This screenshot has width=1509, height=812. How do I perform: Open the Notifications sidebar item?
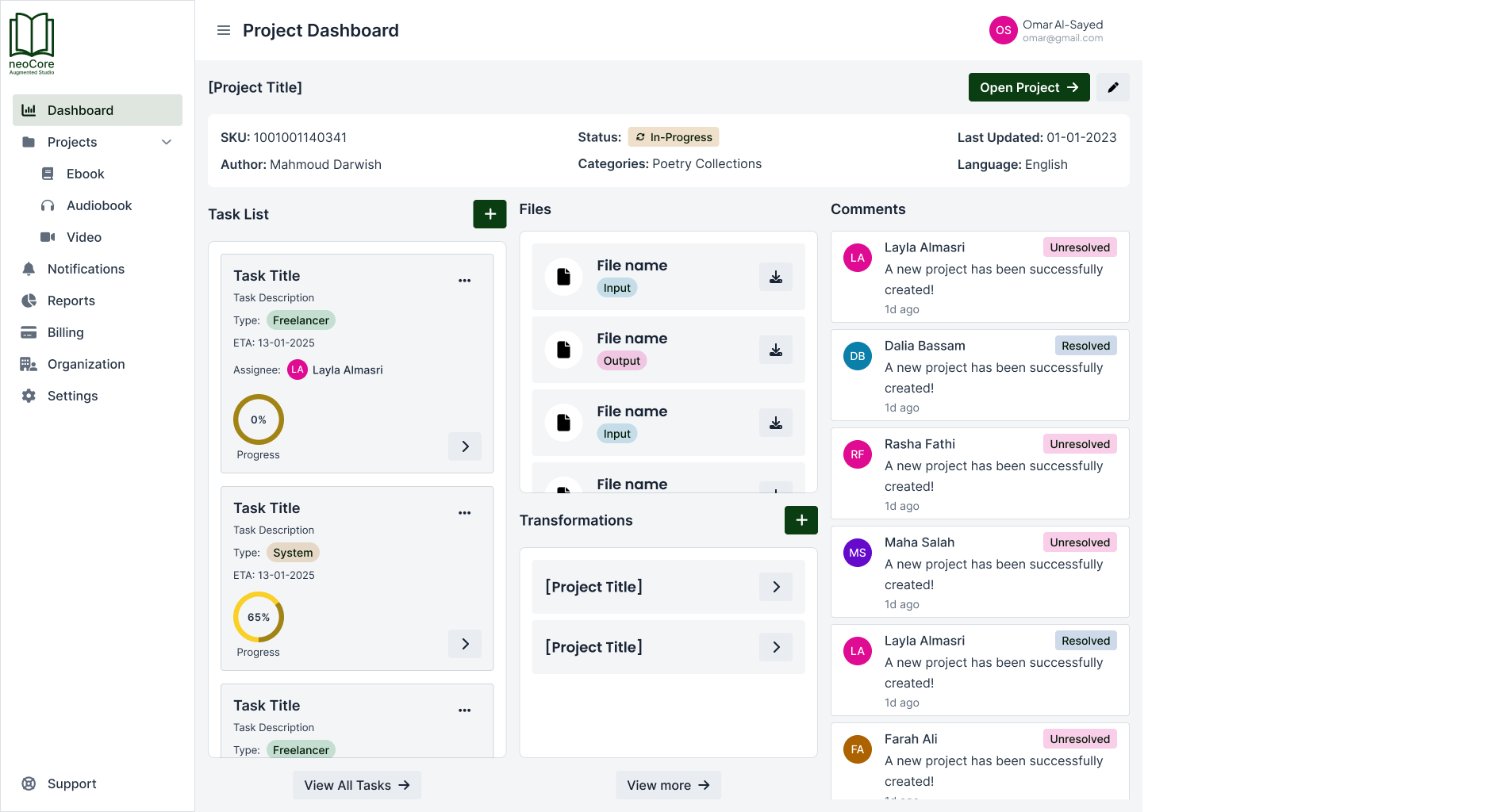tap(86, 269)
